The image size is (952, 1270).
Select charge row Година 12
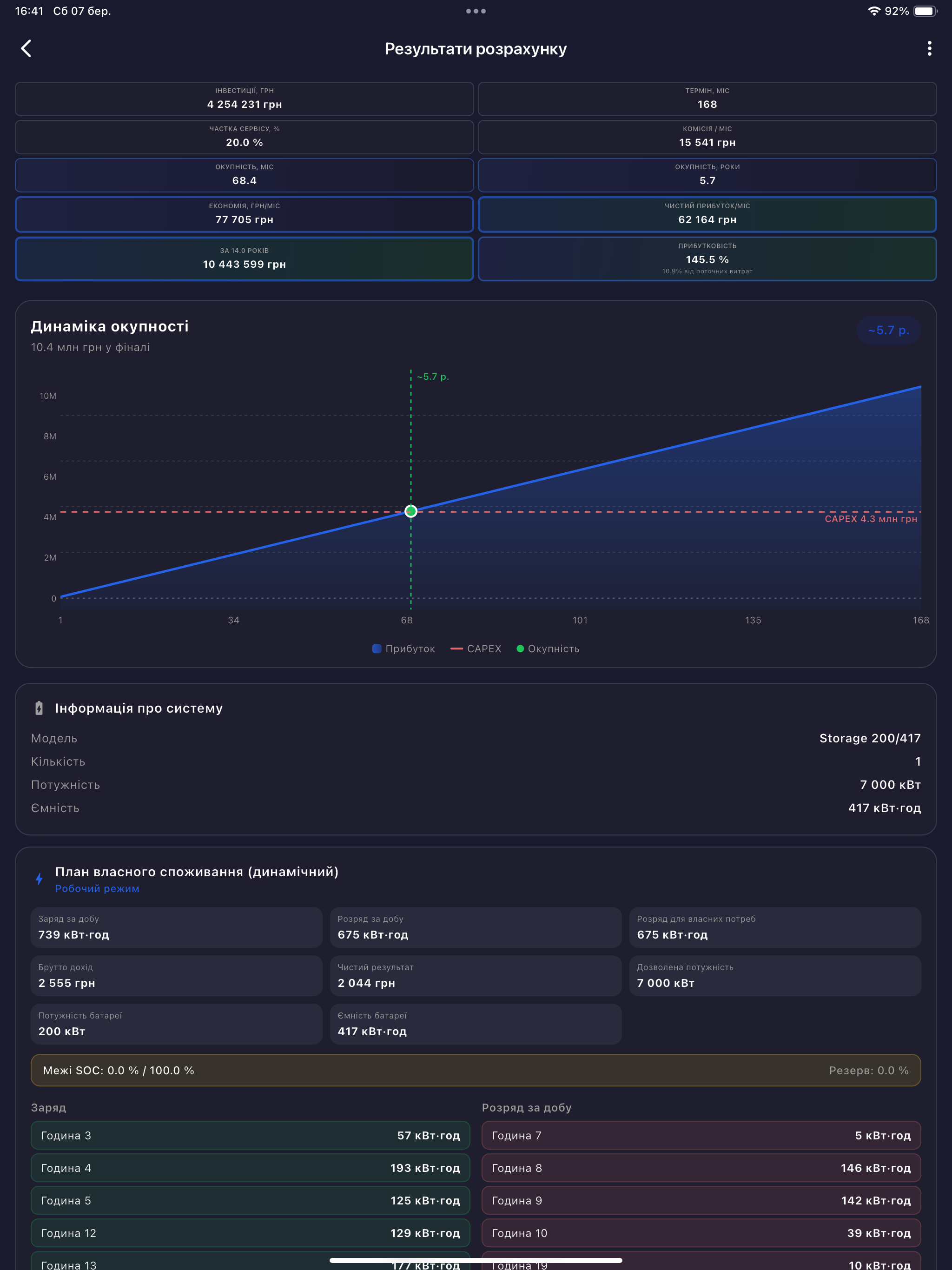(x=251, y=1233)
